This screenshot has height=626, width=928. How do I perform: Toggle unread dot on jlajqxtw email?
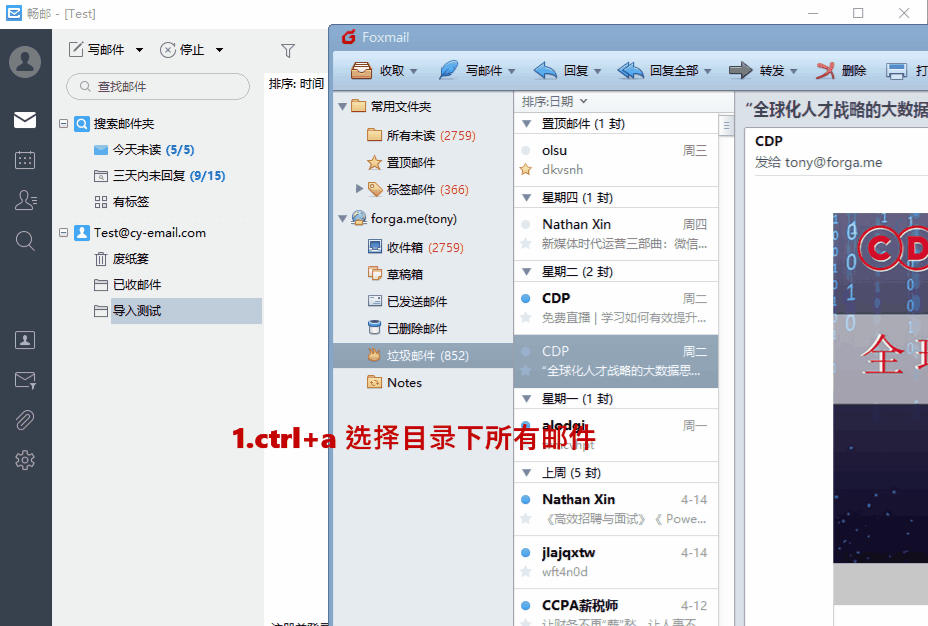526,553
